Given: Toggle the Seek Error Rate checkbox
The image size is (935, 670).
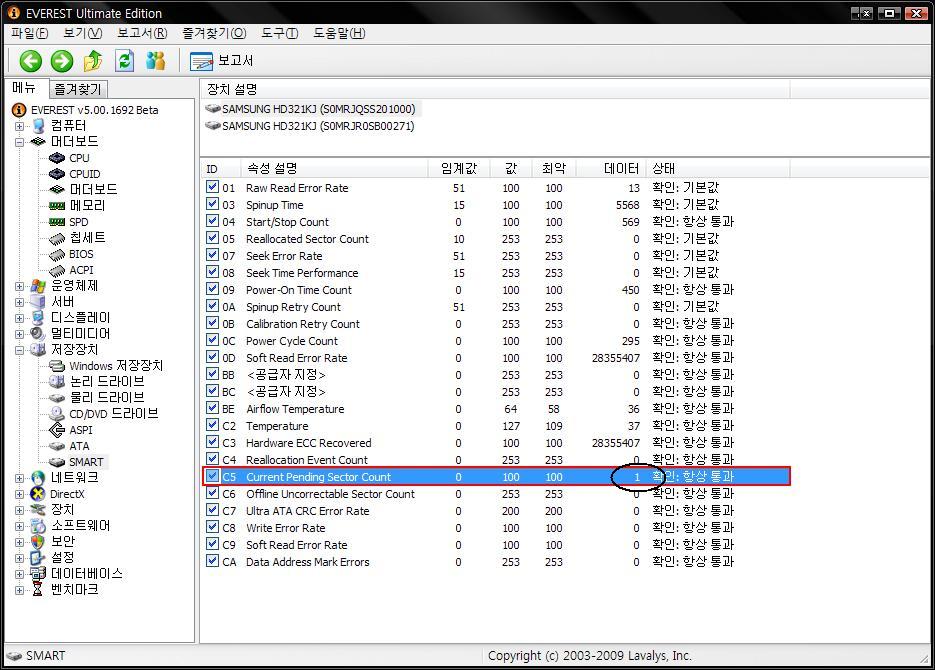Looking at the screenshot, I should pyautogui.click(x=212, y=255).
